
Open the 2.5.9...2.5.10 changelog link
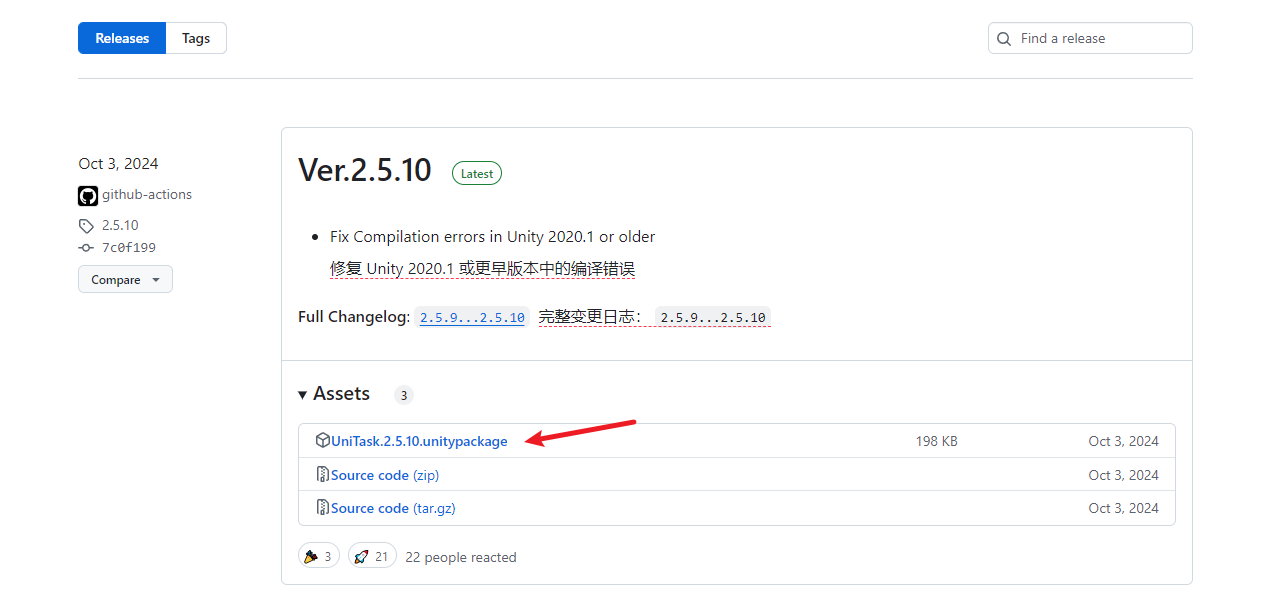click(x=472, y=318)
